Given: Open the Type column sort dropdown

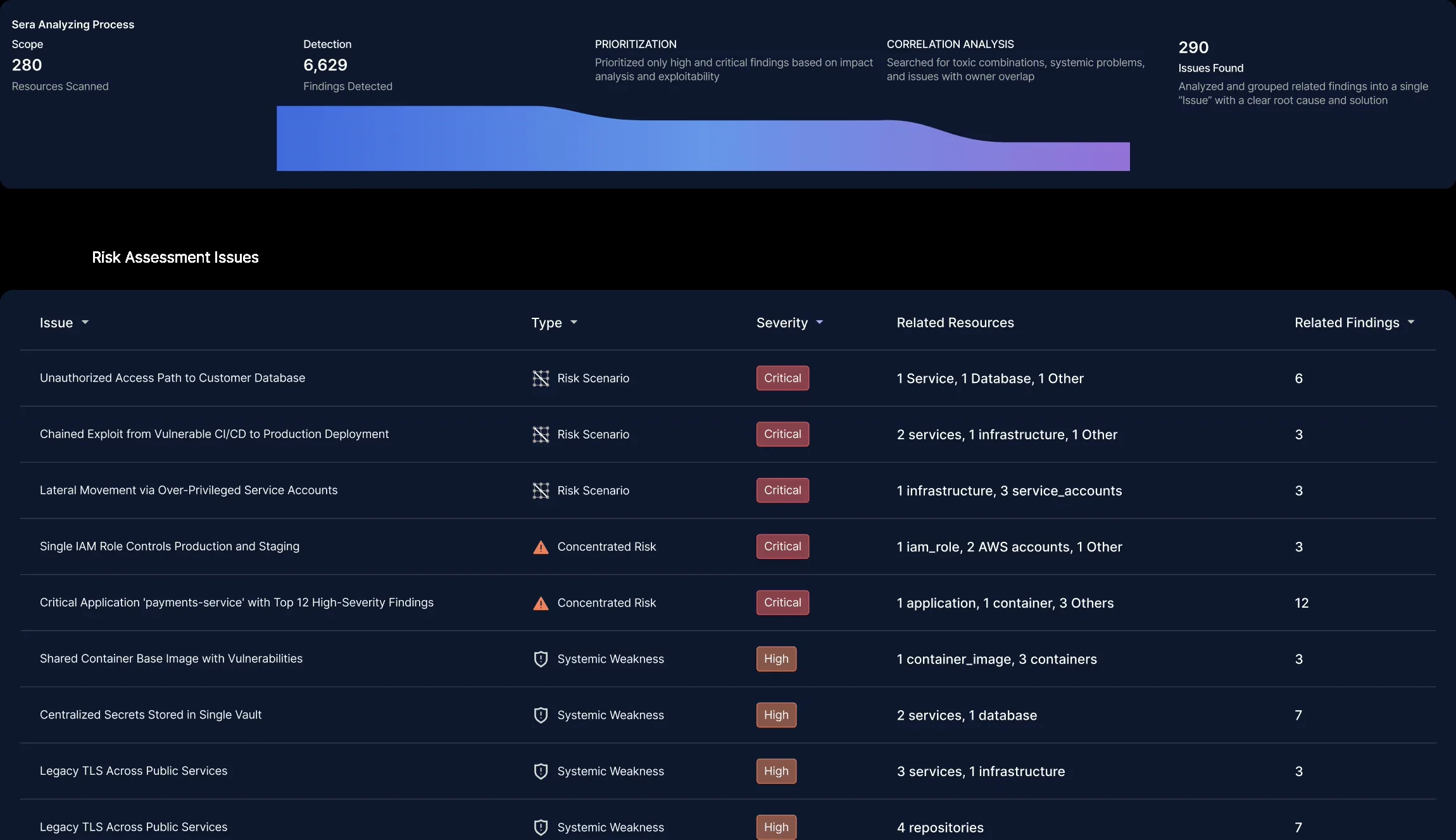Looking at the screenshot, I should click(x=574, y=322).
